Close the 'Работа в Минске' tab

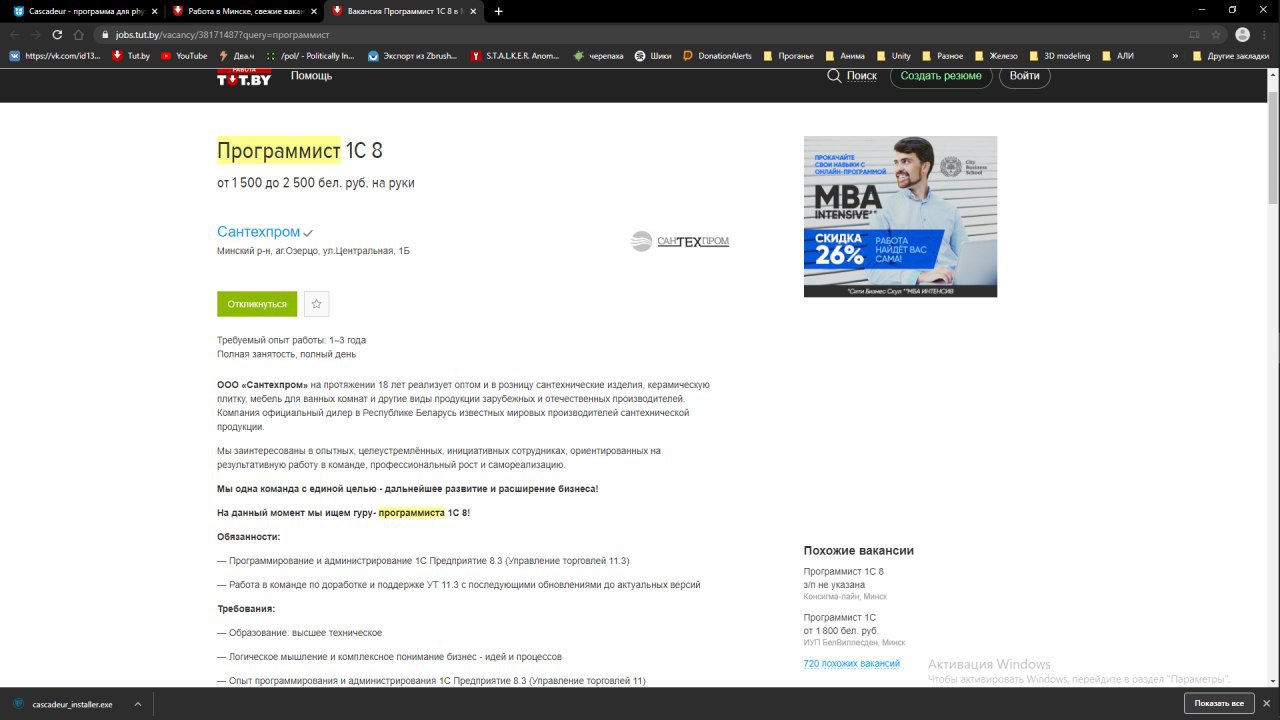tap(314, 11)
